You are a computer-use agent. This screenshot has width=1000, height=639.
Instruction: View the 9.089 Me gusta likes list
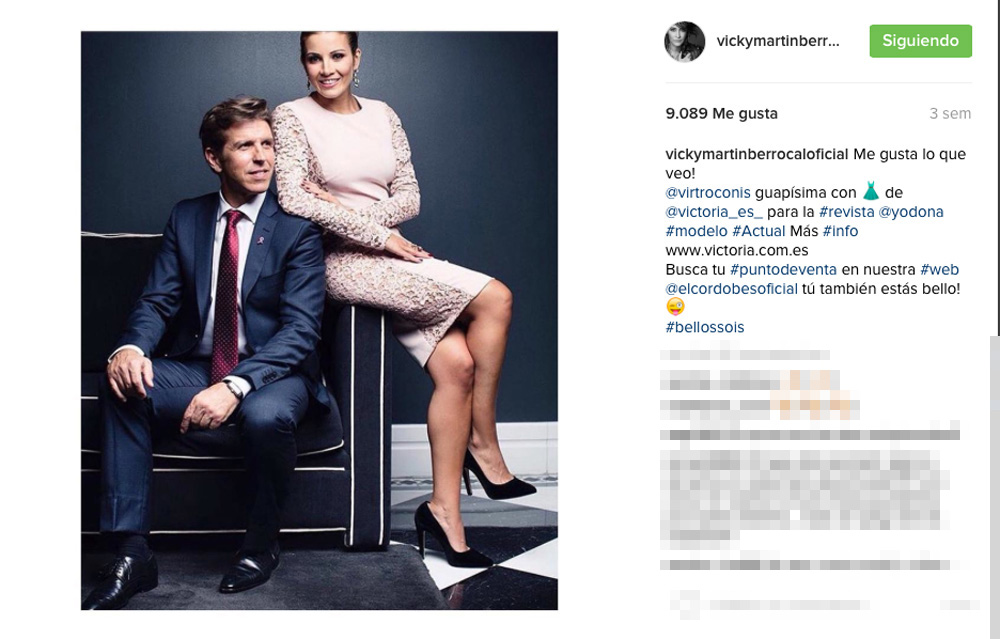click(x=721, y=114)
